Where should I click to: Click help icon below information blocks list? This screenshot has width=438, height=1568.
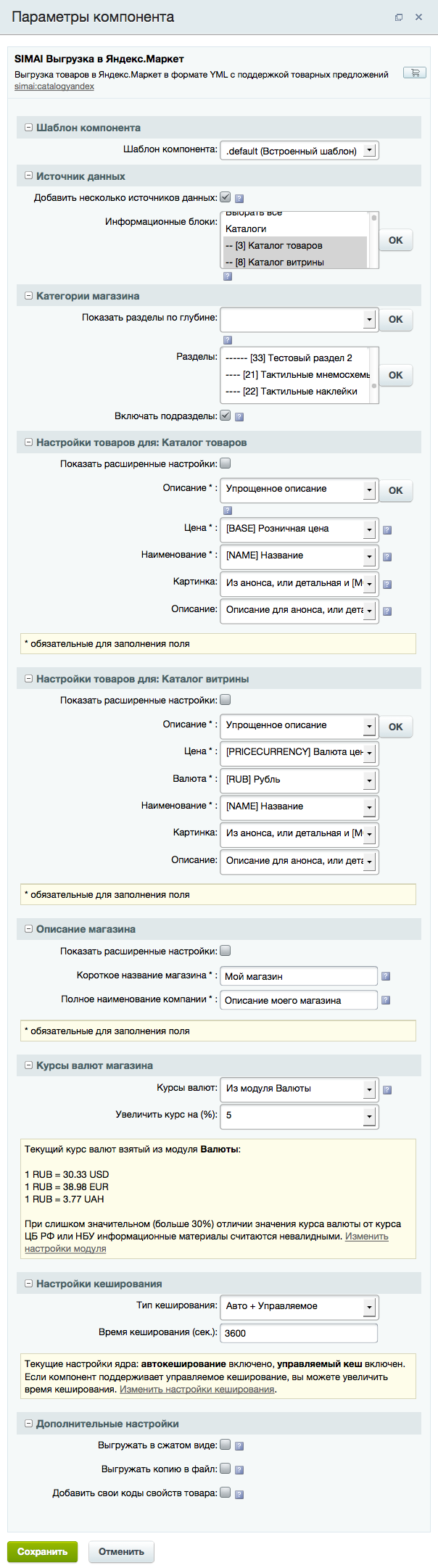coord(228,276)
